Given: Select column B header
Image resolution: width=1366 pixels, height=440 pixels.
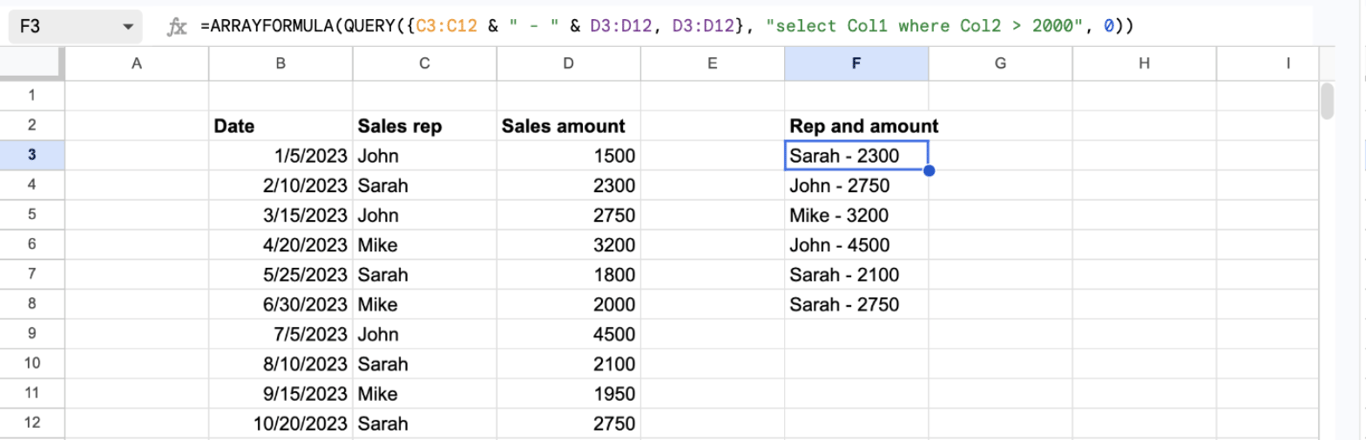Looking at the screenshot, I should pyautogui.click(x=281, y=63).
